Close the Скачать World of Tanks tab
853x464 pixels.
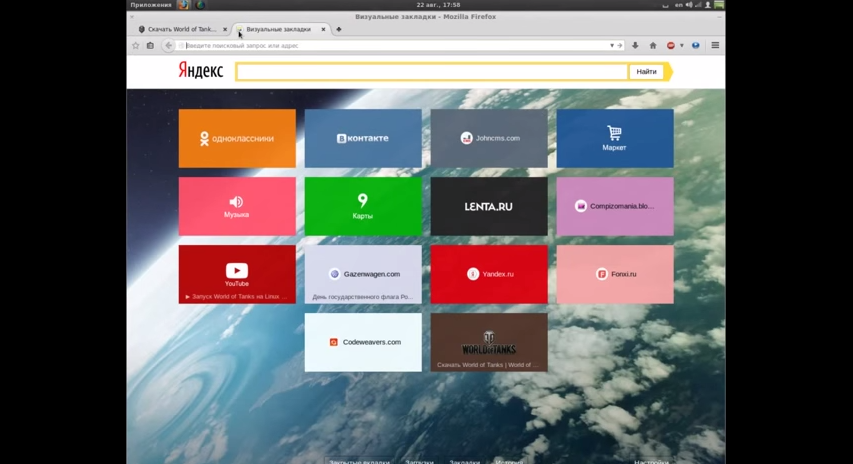(225, 29)
